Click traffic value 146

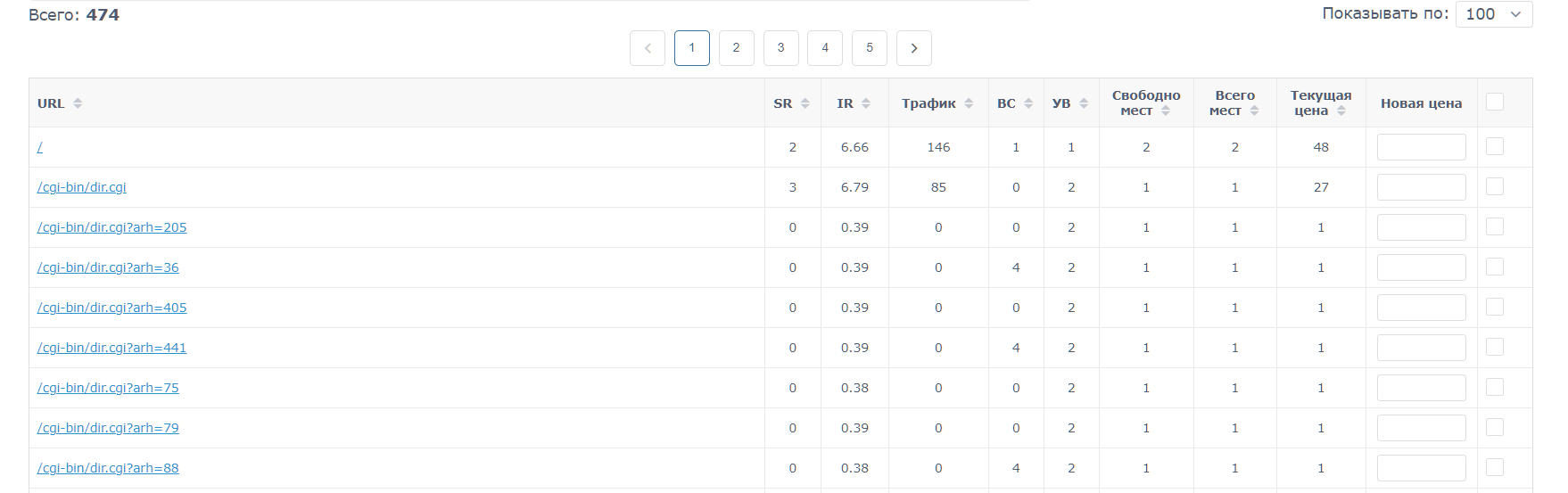point(938,147)
